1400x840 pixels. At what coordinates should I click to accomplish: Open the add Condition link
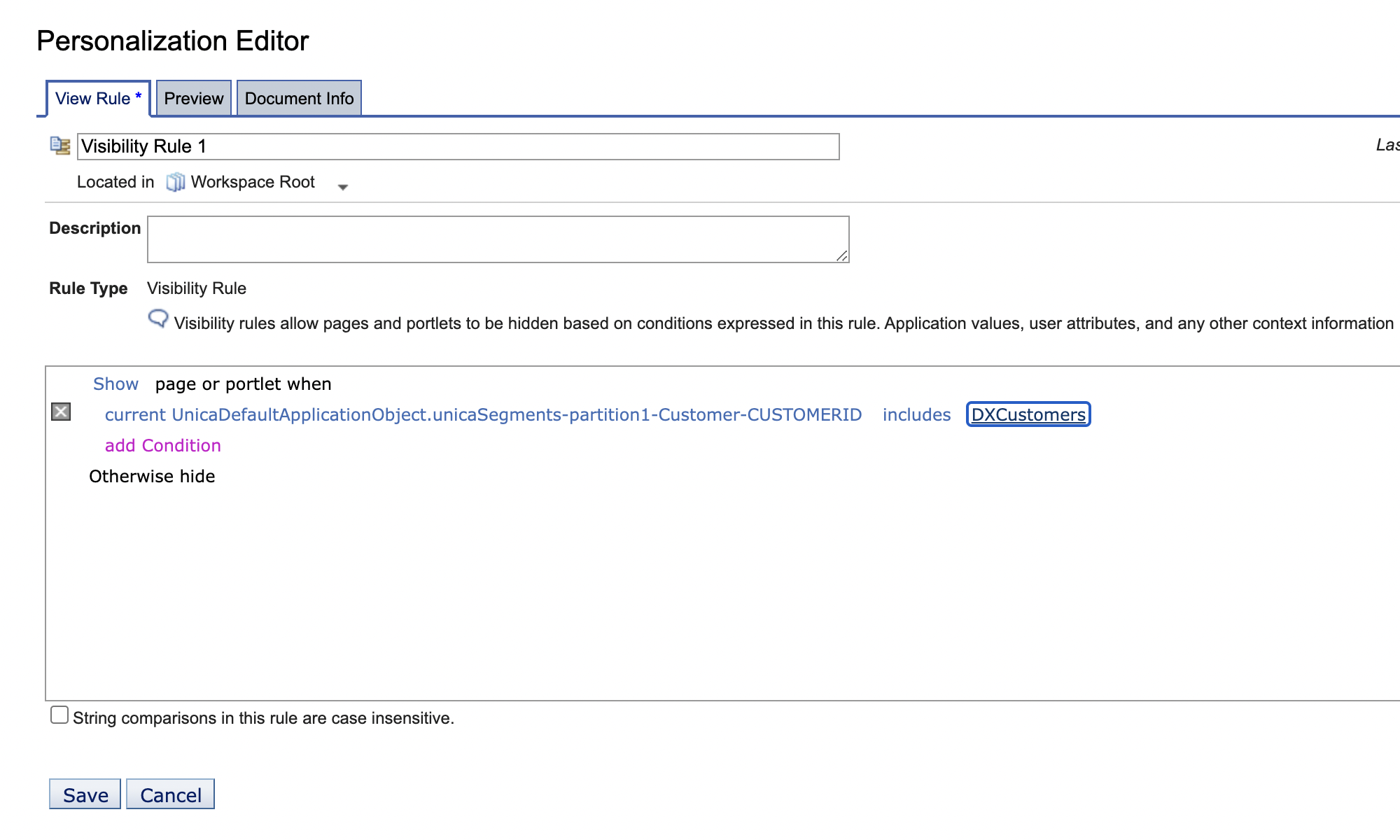(162, 445)
